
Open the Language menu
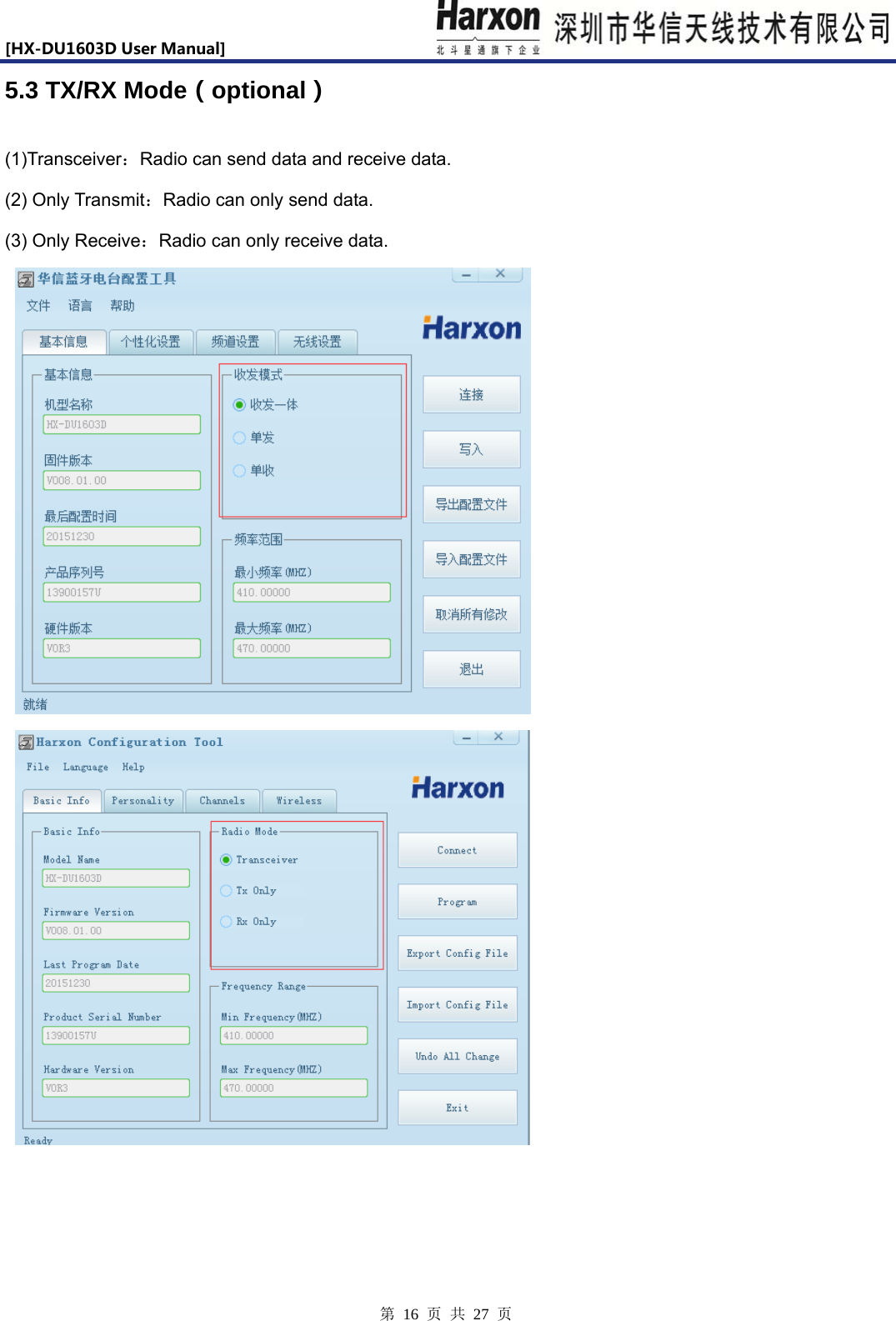pos(85,768)
